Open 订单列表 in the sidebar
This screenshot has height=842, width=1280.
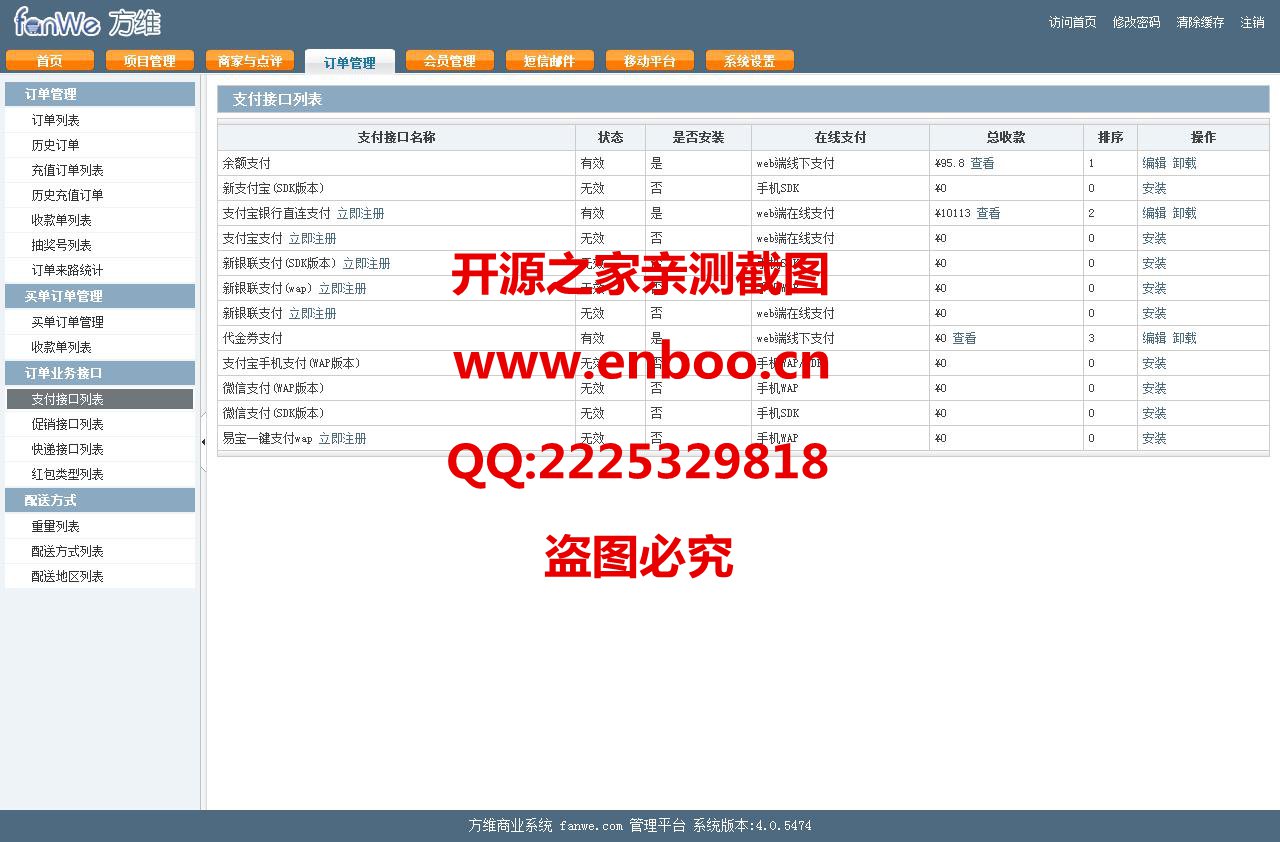click(56, 120)
